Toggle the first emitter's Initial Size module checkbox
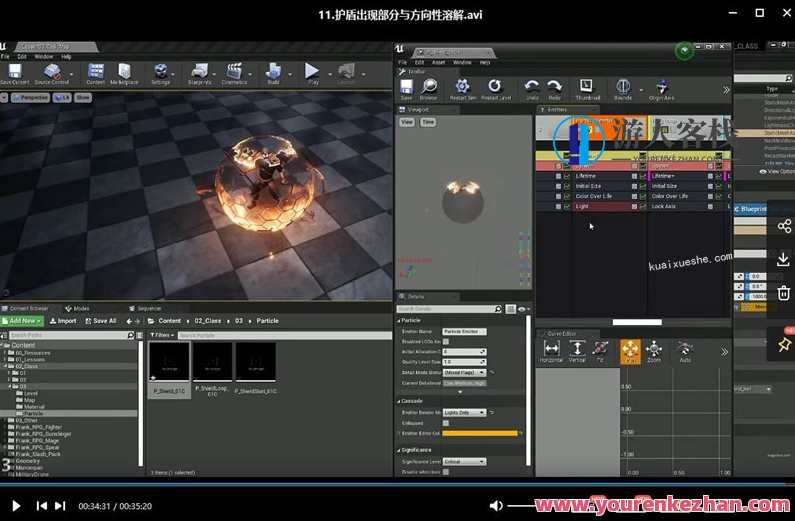795x521 pixels. coord(634,187)
